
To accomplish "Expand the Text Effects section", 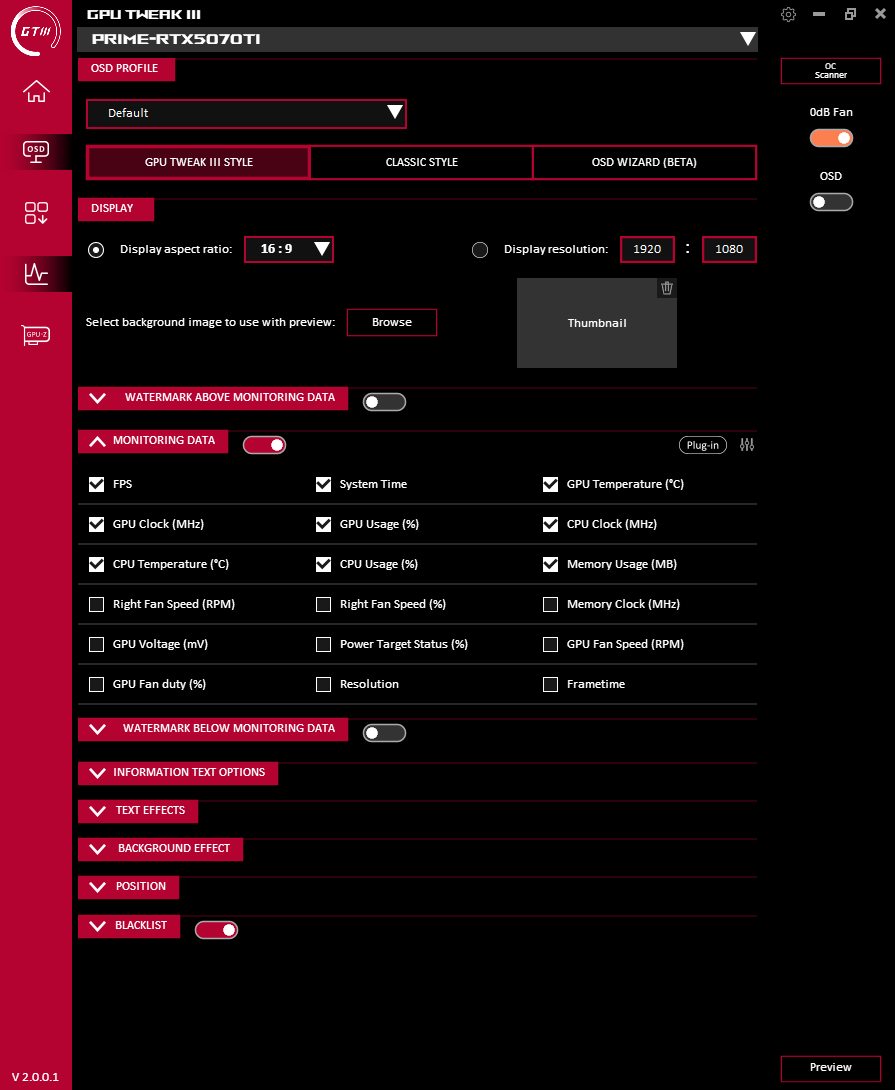I will coord(138,811).
